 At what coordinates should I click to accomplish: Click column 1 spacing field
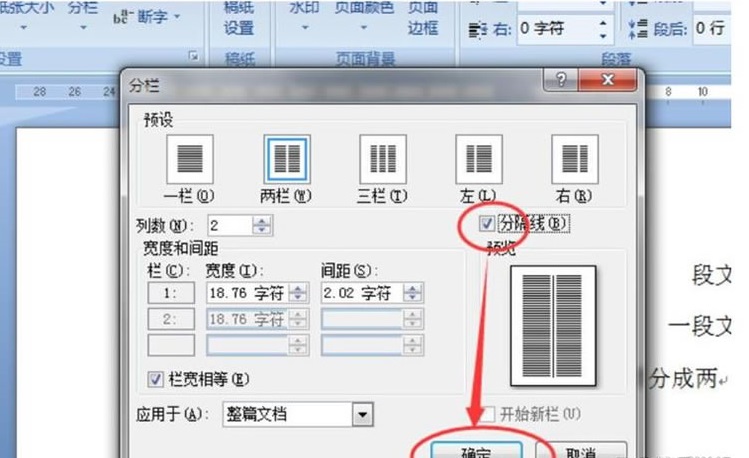click(x=362, y=293)
